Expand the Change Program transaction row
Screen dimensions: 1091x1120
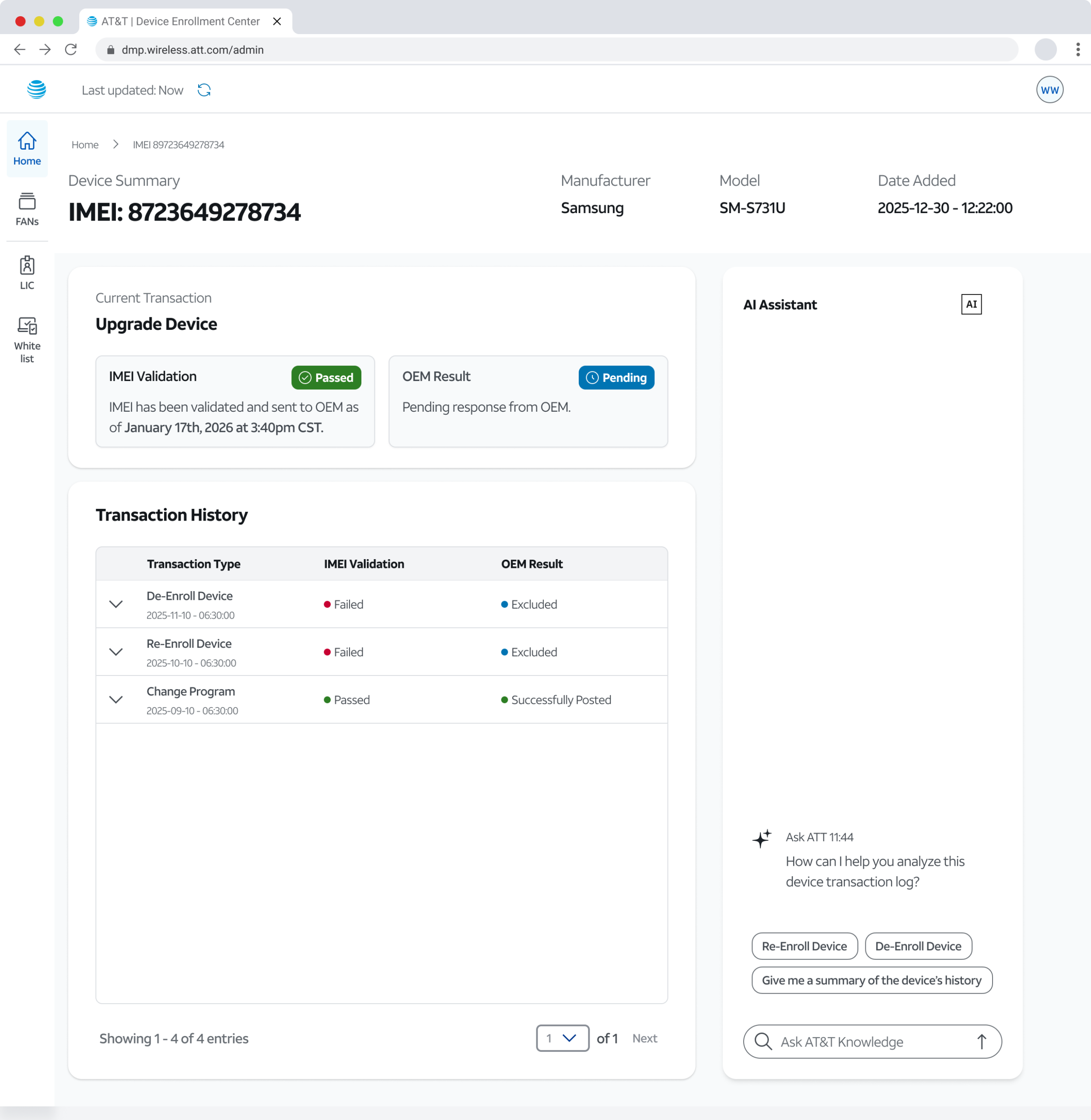(x=116, y=699)
